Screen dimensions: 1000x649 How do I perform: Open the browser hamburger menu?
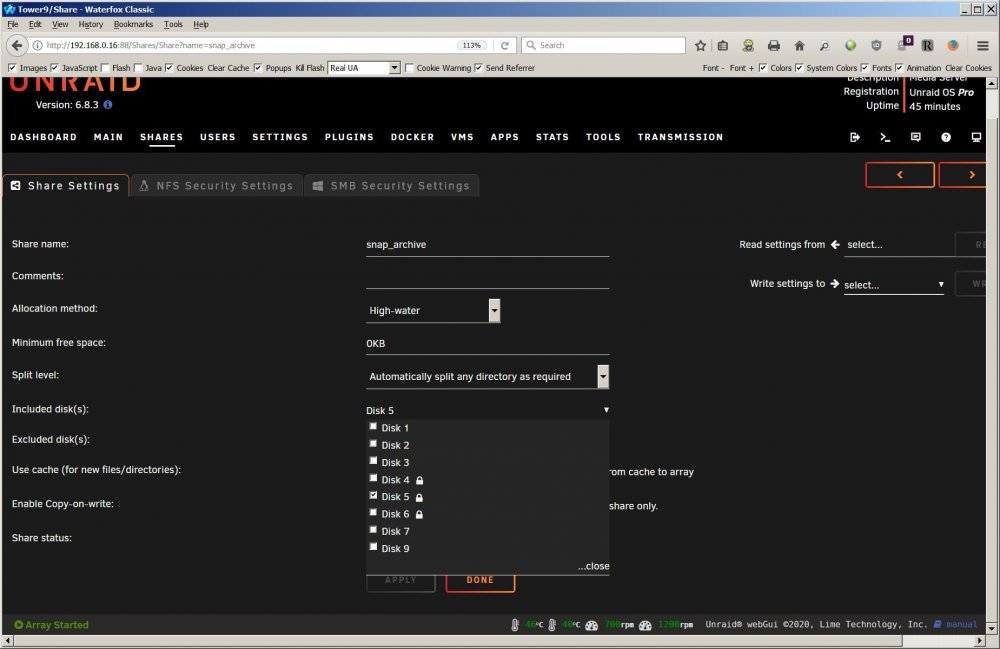tap(983, 45)
